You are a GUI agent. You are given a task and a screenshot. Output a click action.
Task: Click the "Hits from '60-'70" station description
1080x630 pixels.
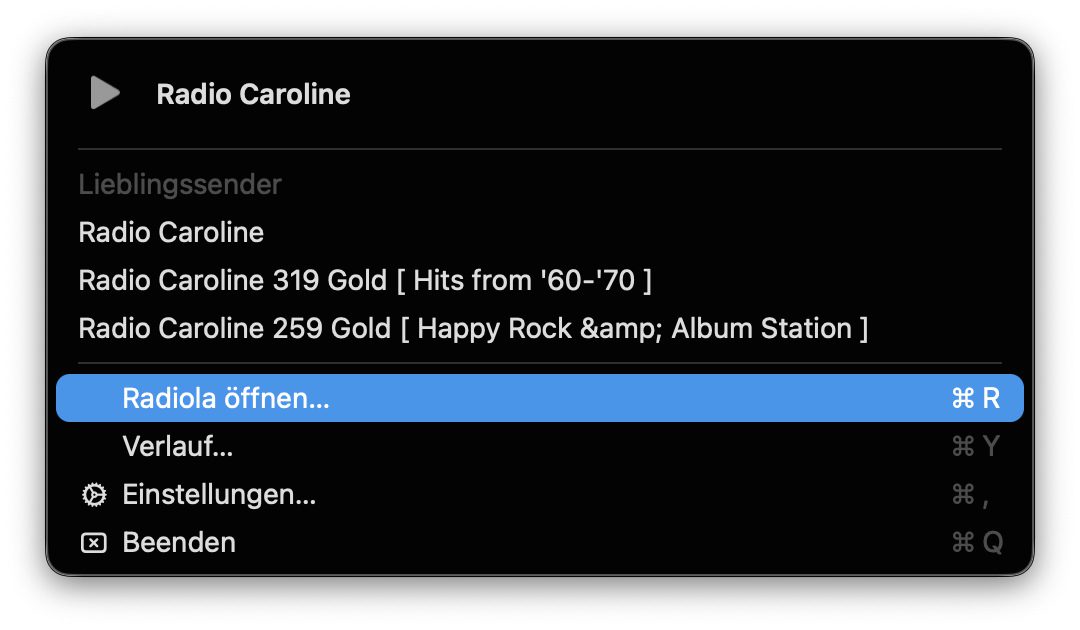click(x=524, y=281)
